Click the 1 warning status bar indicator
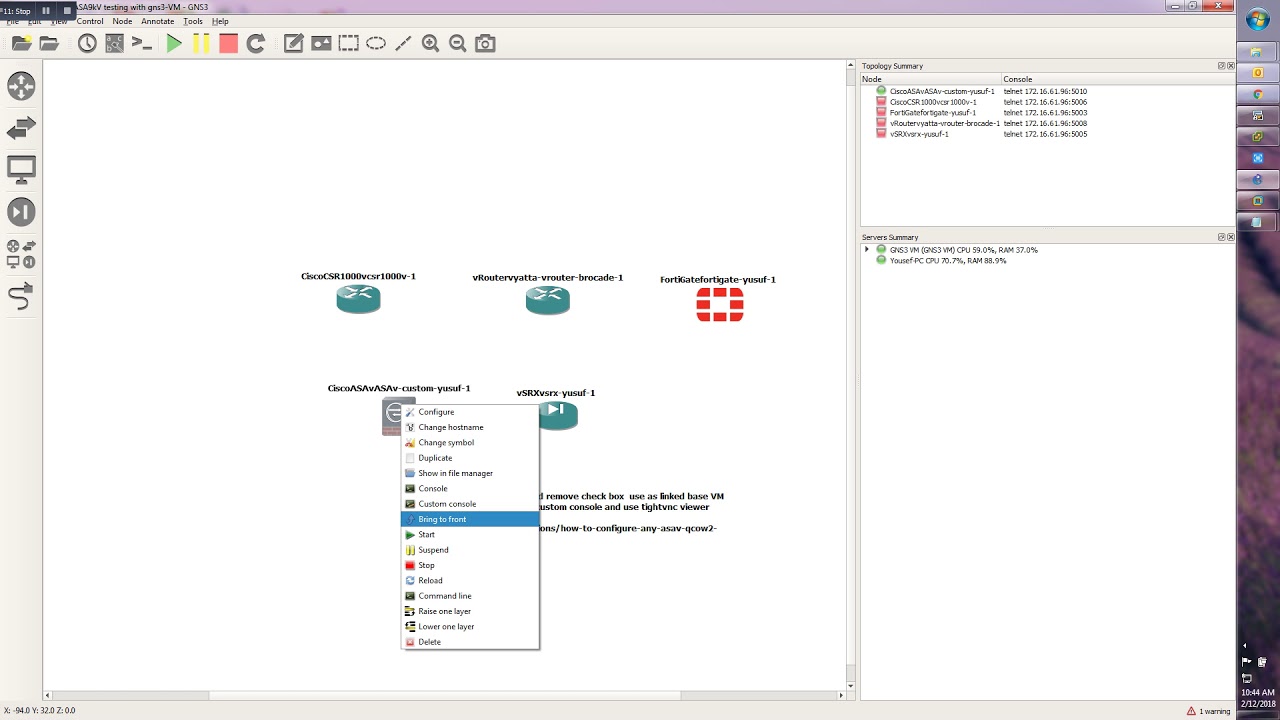This screenshot has height=720, width=1280. 1209,711
